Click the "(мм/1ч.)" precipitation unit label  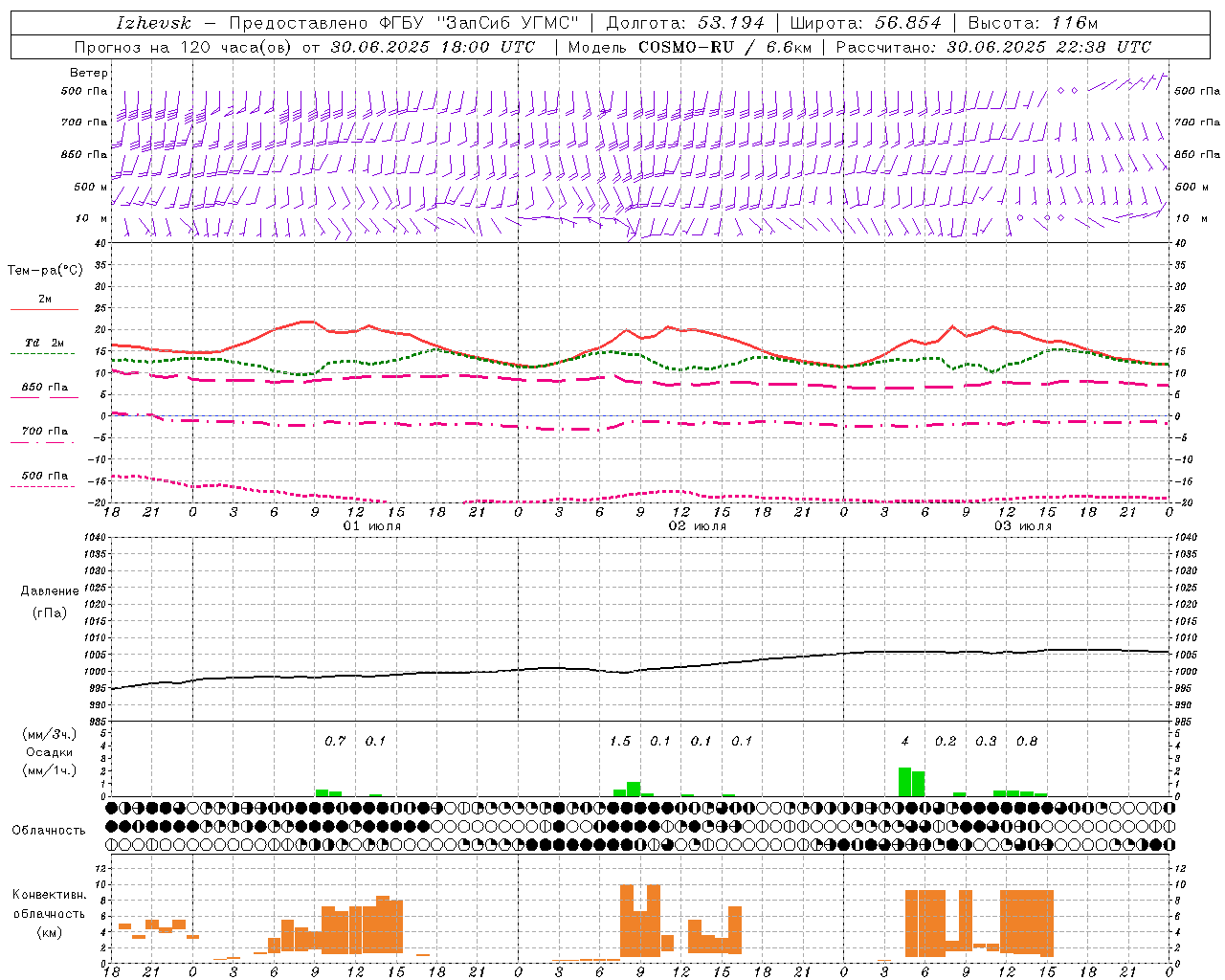50,770
